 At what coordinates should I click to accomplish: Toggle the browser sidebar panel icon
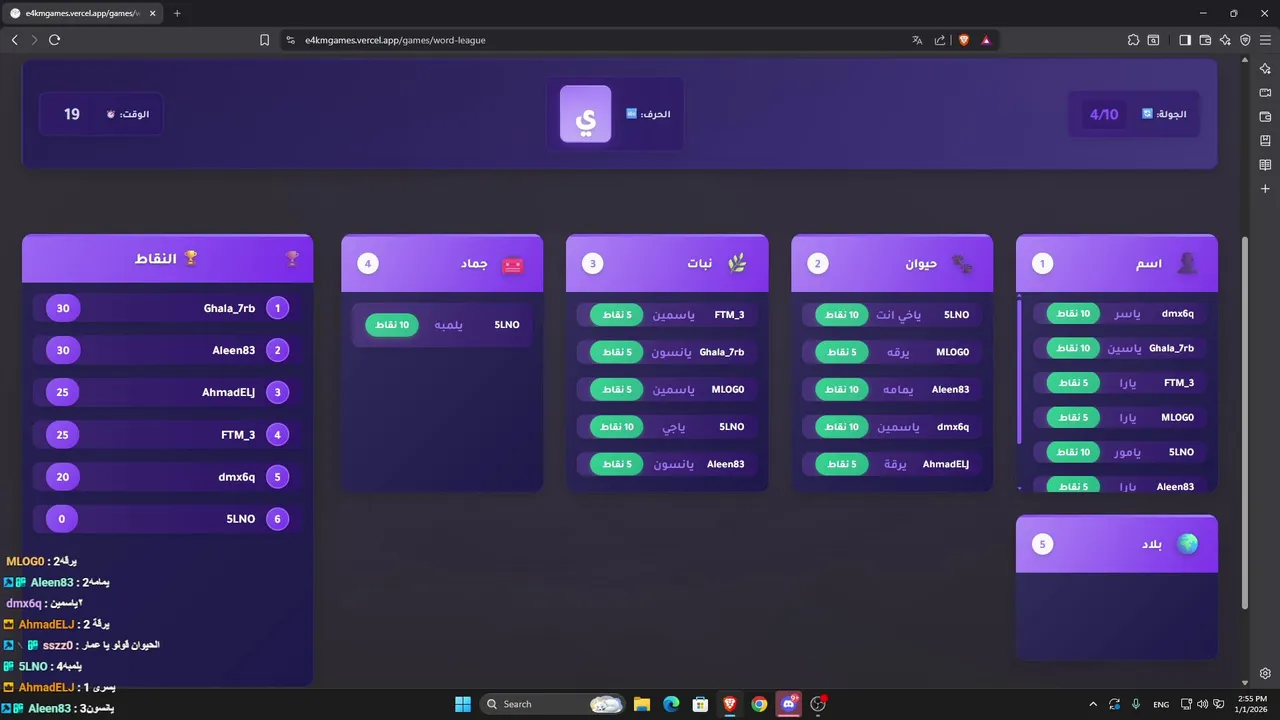click(1185, 40)
